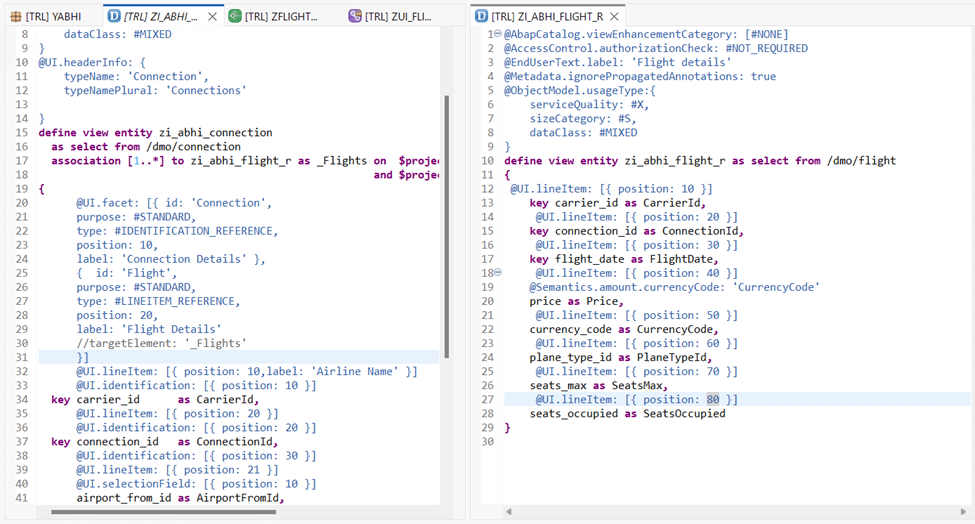The width and height of the screenshot is (975, 524).
Task: Click the ZFLIGHT tab's green icon
Action: click(x=235, y=17)
